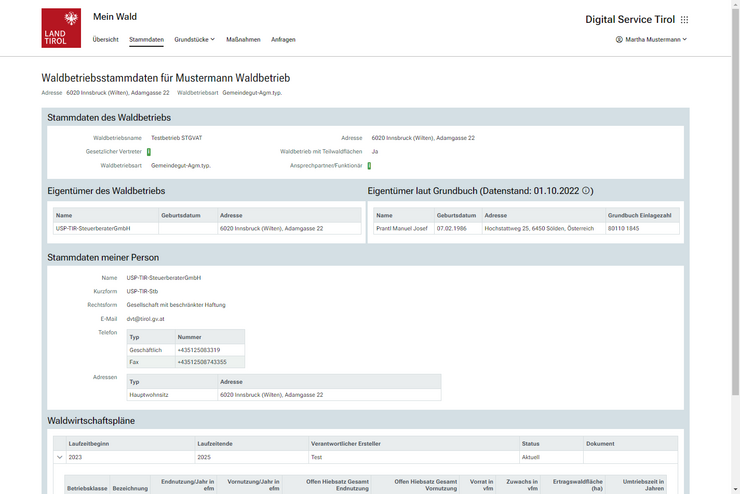Expand the Grundstücke menu dropdown
740x494 pixels.
(194, 40)
